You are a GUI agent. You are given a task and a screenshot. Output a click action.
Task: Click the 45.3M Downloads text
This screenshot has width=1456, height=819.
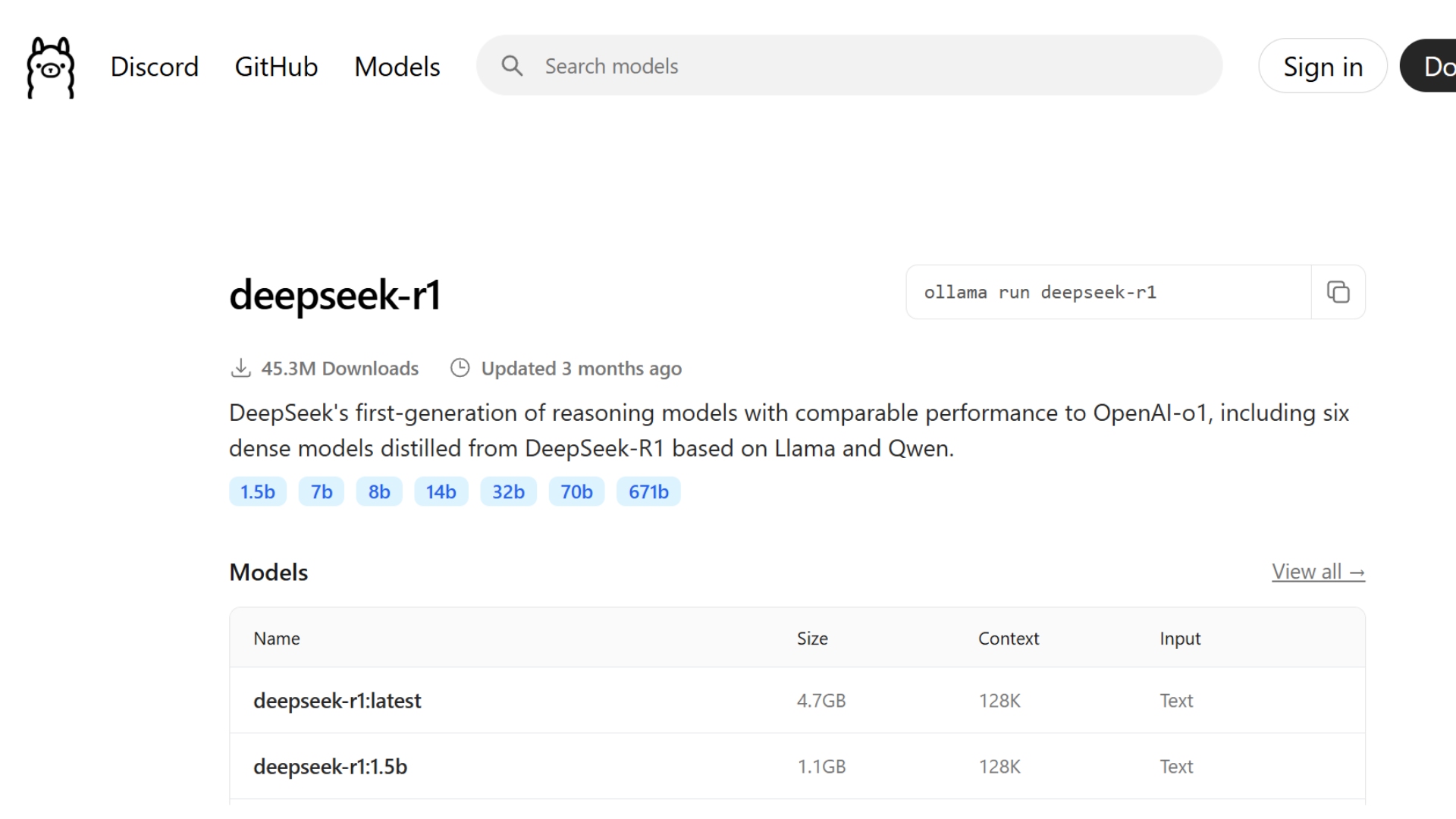pyautogui.click(x=340, y=369)
